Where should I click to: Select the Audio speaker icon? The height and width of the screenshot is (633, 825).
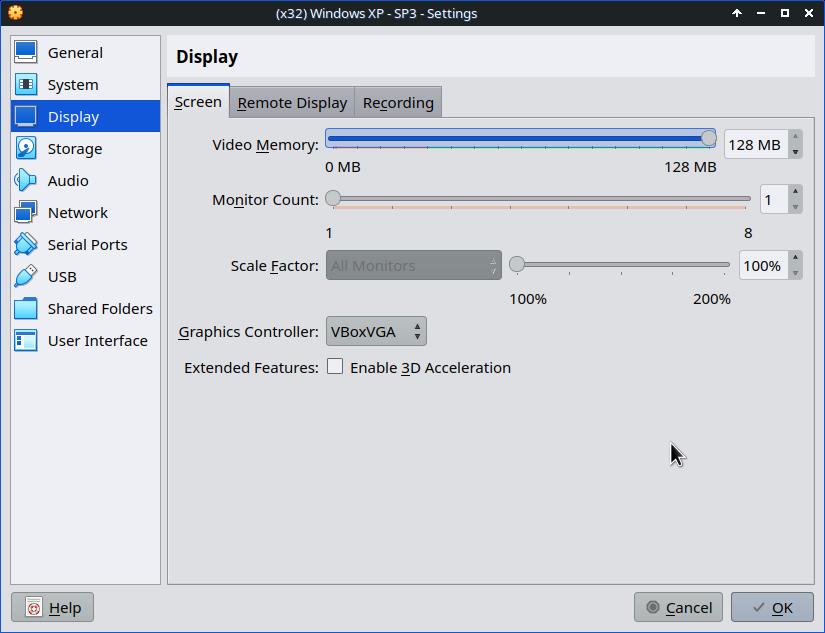[26, 180]
